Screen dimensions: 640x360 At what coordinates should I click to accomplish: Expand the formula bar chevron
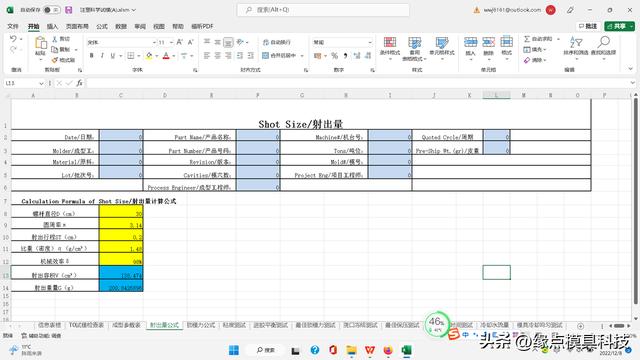(x=632, y=83)
